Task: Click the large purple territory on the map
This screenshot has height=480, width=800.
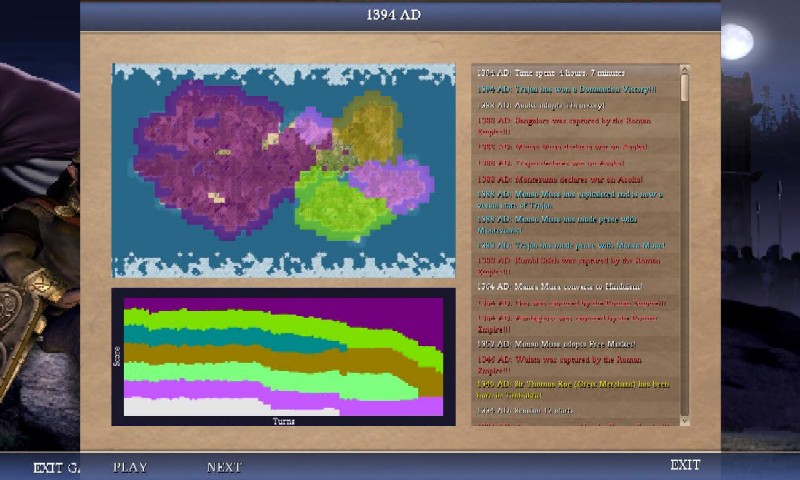Action: pos(210,150)
